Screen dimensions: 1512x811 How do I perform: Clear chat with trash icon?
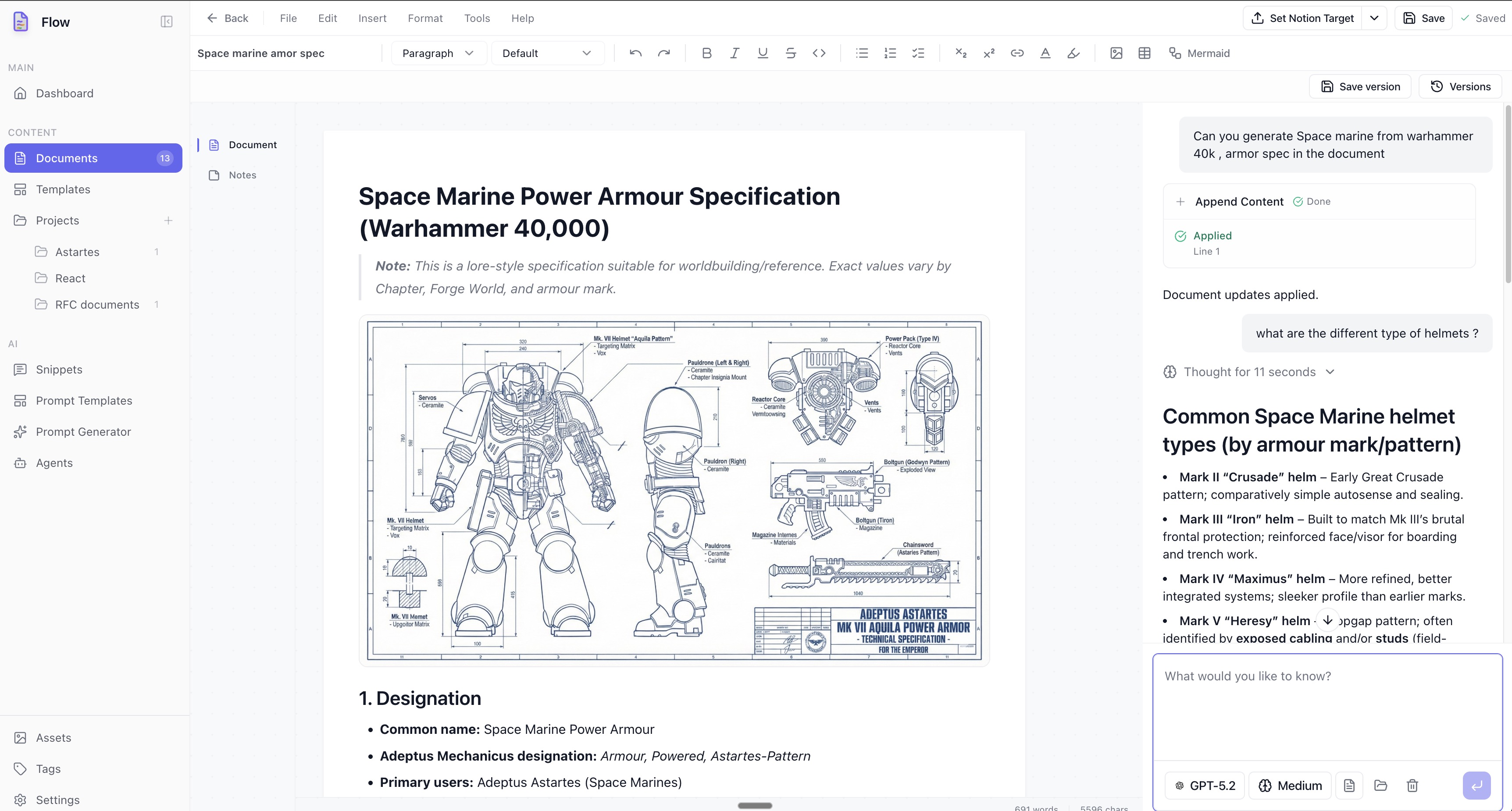pos(1412,786)
